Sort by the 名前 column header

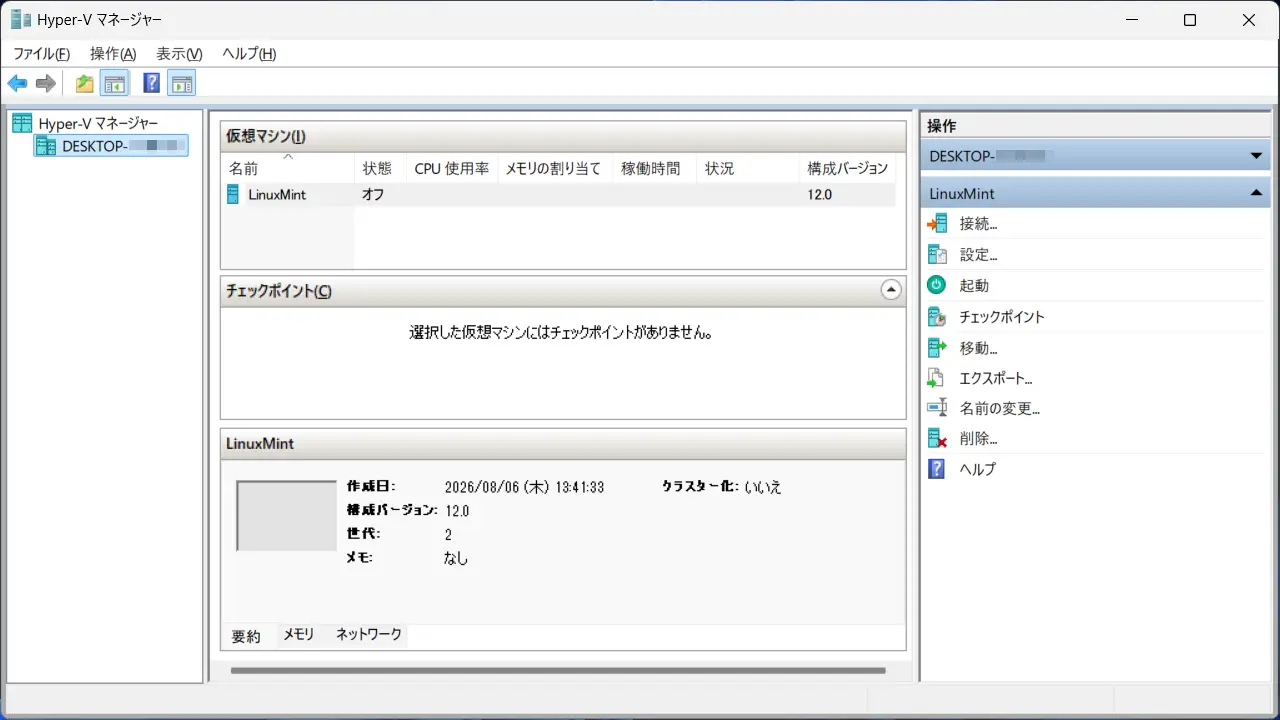coord(288,168)
